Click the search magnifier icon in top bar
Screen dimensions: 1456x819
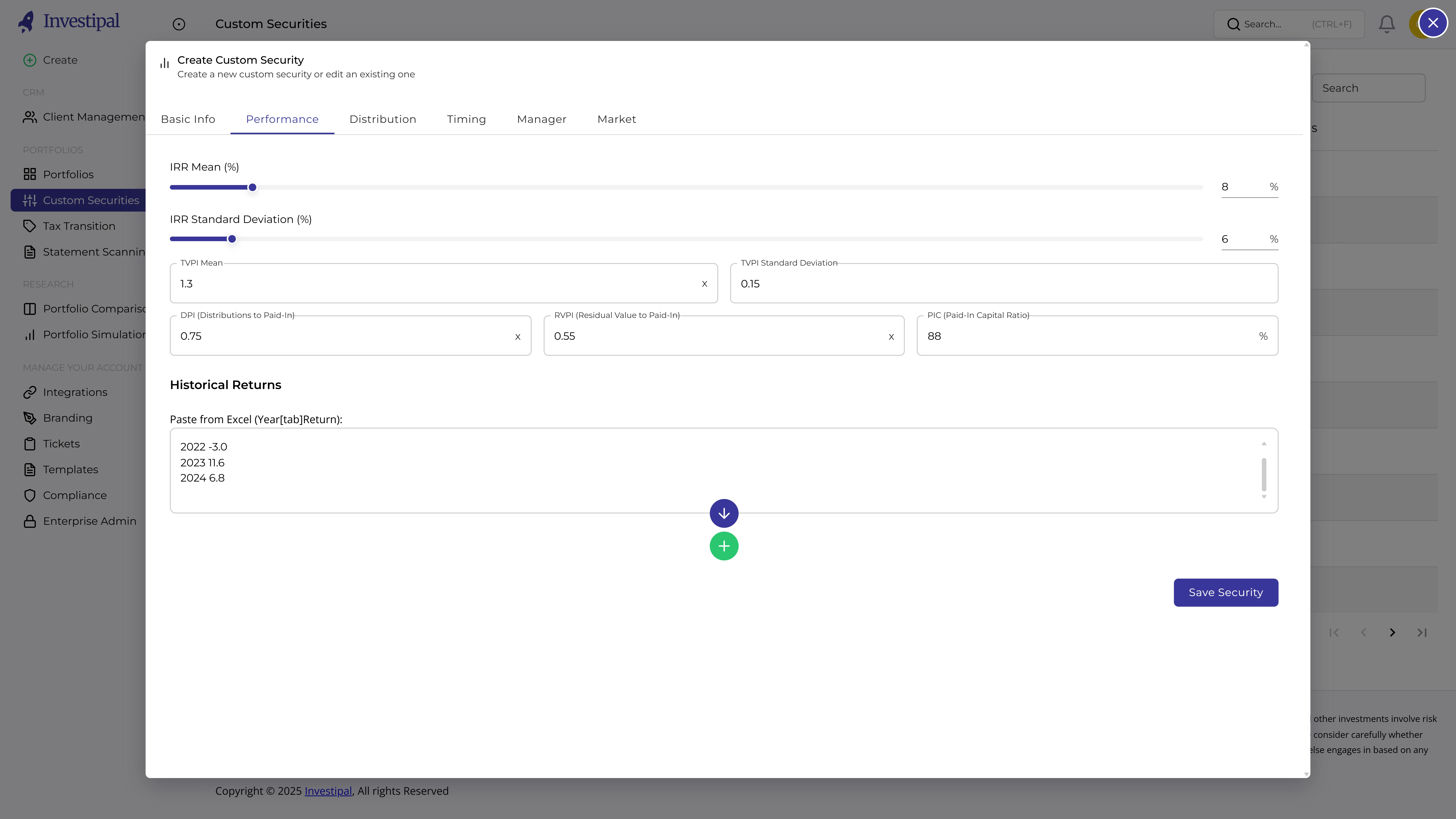point(1233,24)
